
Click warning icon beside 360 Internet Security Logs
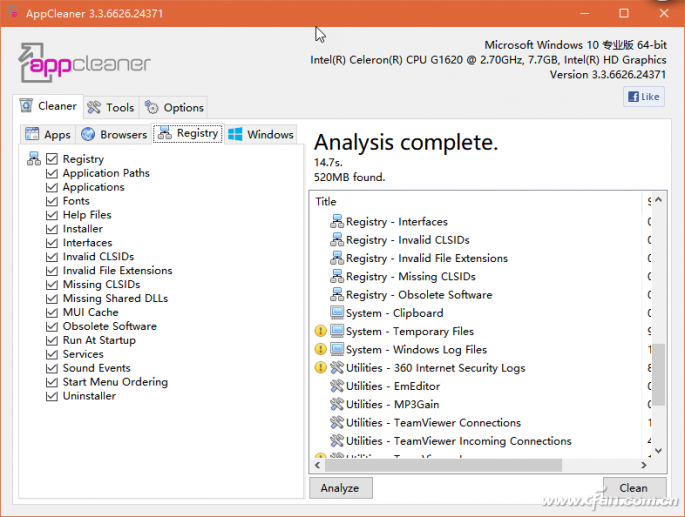[321, 368]
